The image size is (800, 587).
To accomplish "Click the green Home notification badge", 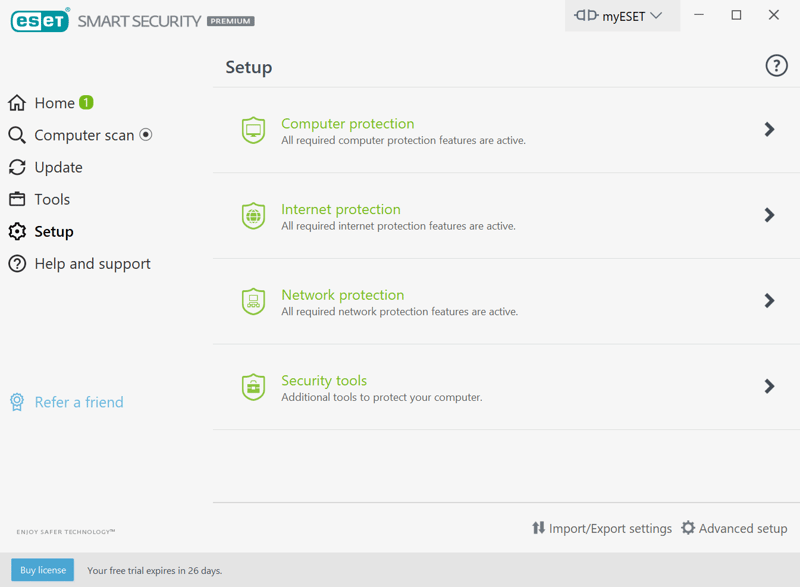I will [86, 103].
